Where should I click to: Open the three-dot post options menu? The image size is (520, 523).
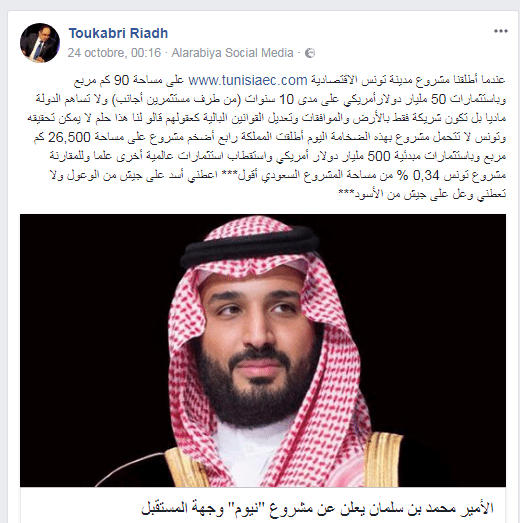tap(501, 31)
